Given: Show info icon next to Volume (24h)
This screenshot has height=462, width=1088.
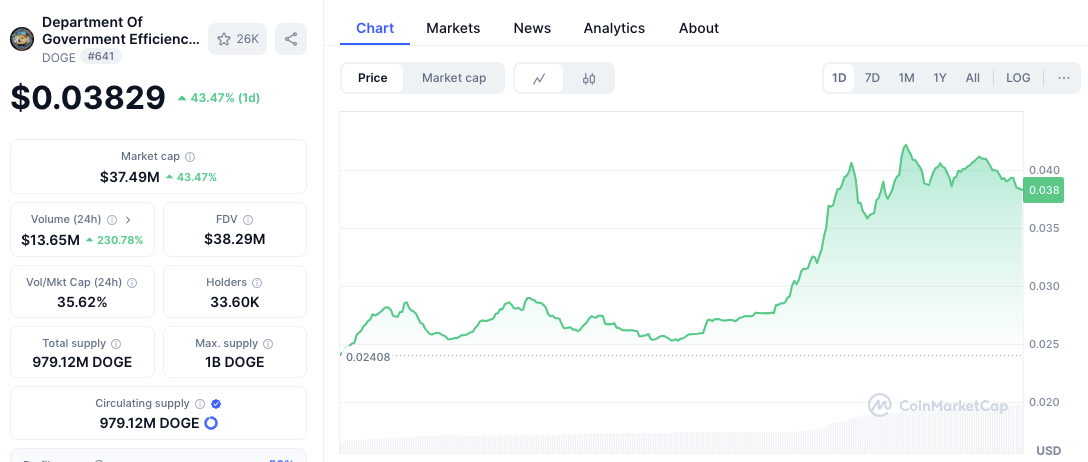Looking at the screenshot, I should click(112, 220).
